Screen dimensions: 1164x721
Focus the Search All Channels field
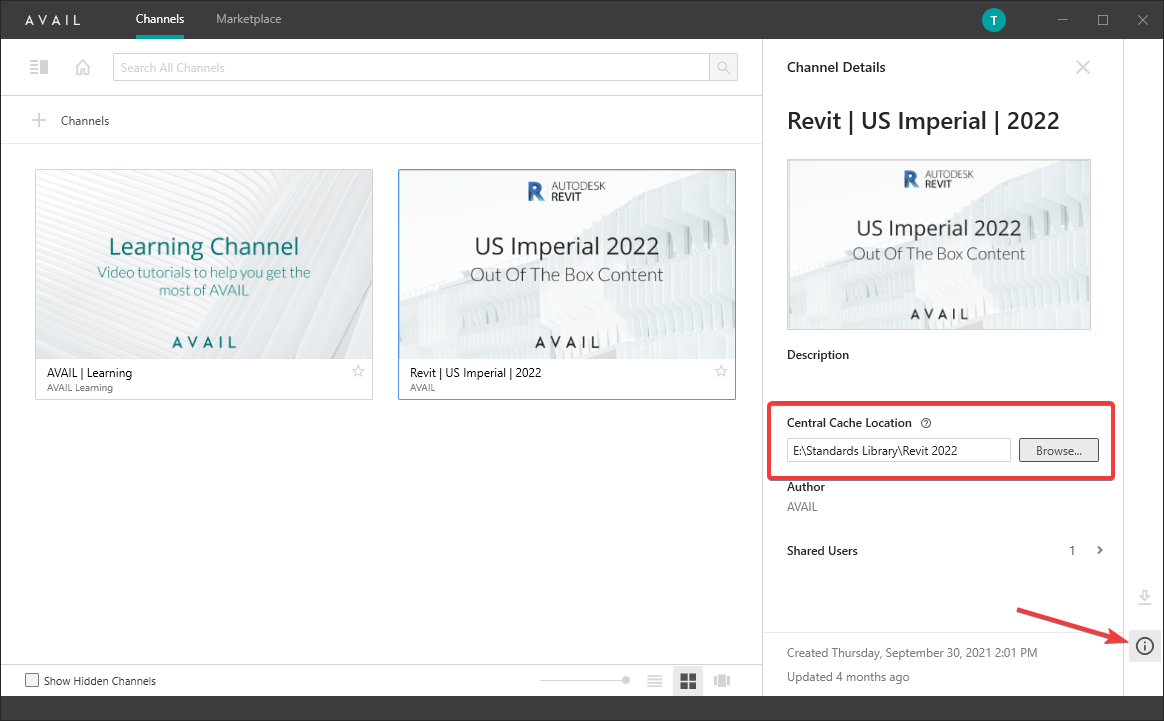point(411,68)
